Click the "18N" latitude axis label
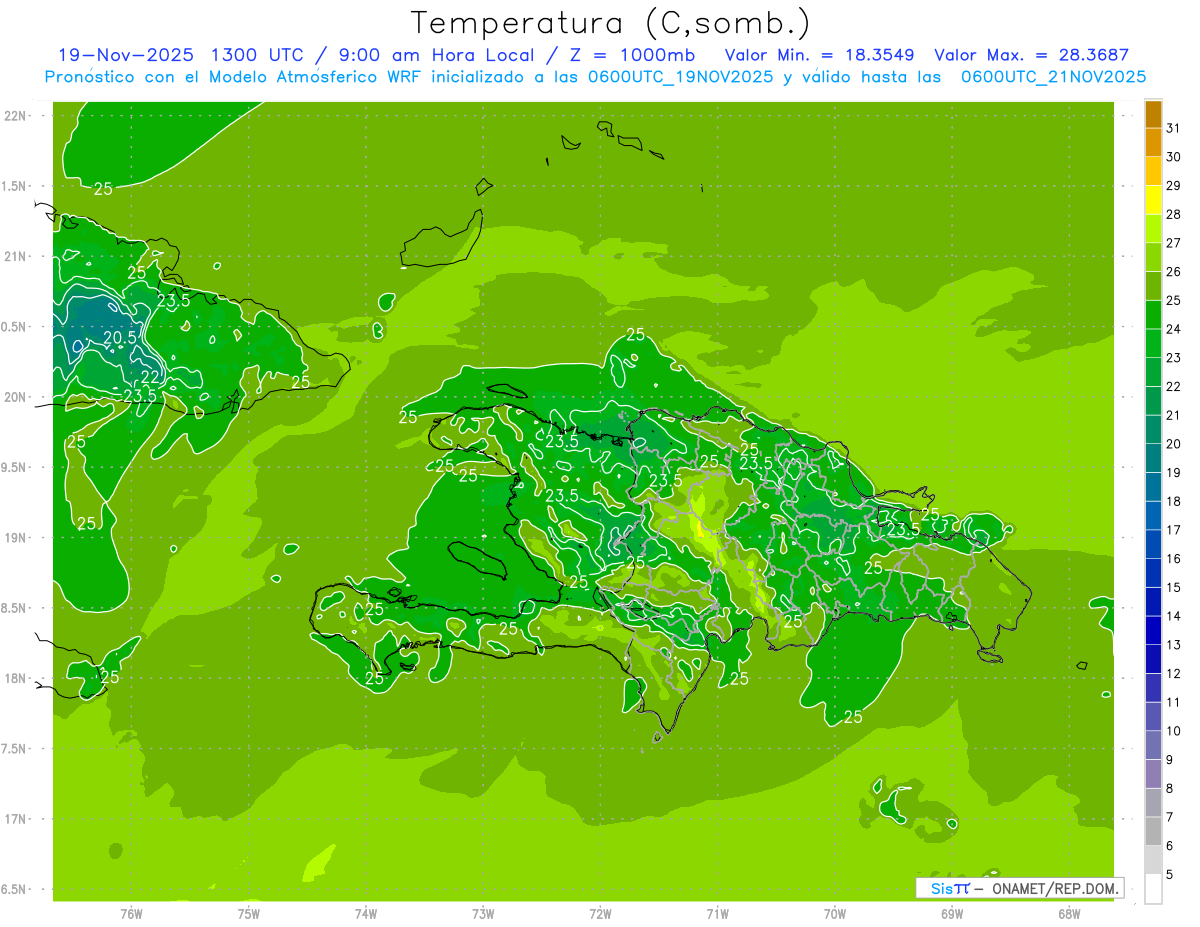1200x927 pixels. [15, 678]
